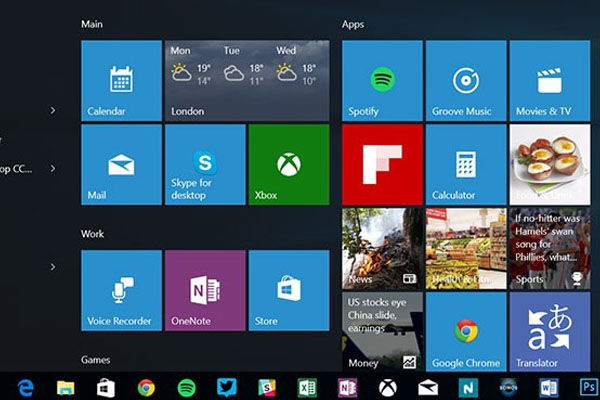The image size is (600, 400).
Task: Launch the Spotify tile
Action: click(x=382, y=81)
